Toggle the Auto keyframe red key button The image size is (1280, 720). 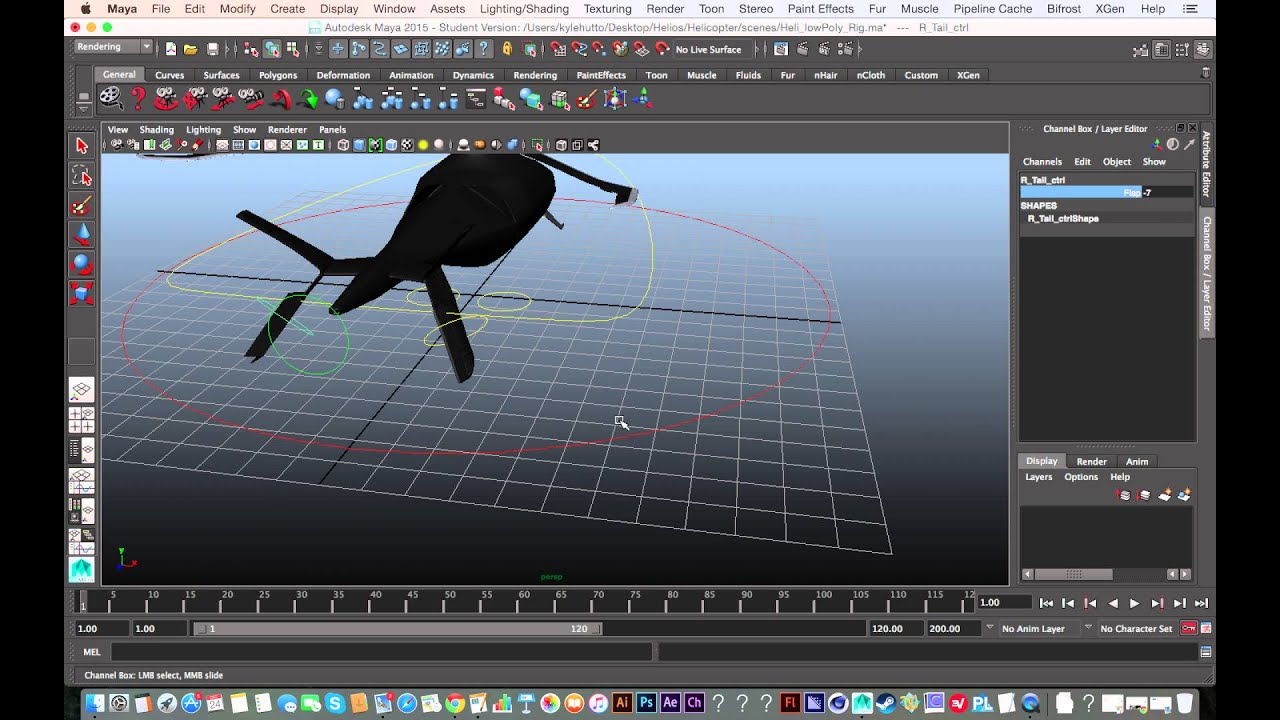(x=1189, y=628)
